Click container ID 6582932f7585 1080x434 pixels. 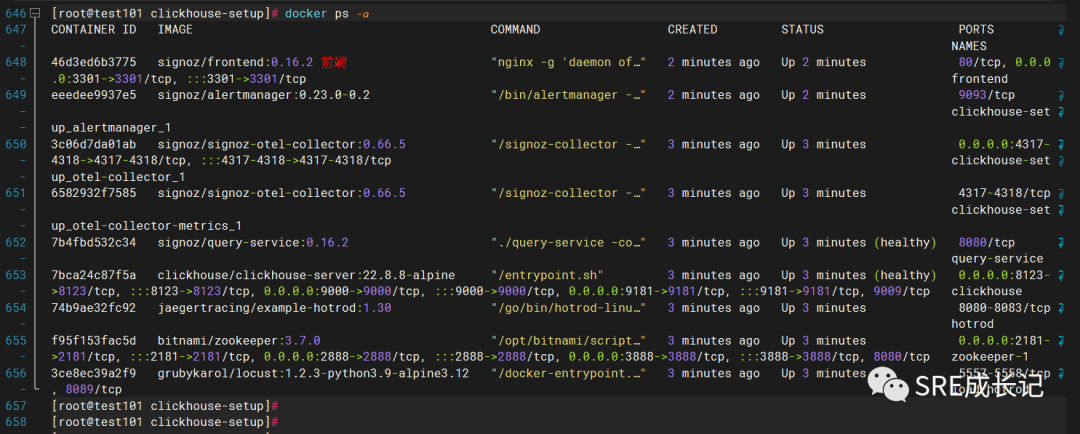click(94, 194)
